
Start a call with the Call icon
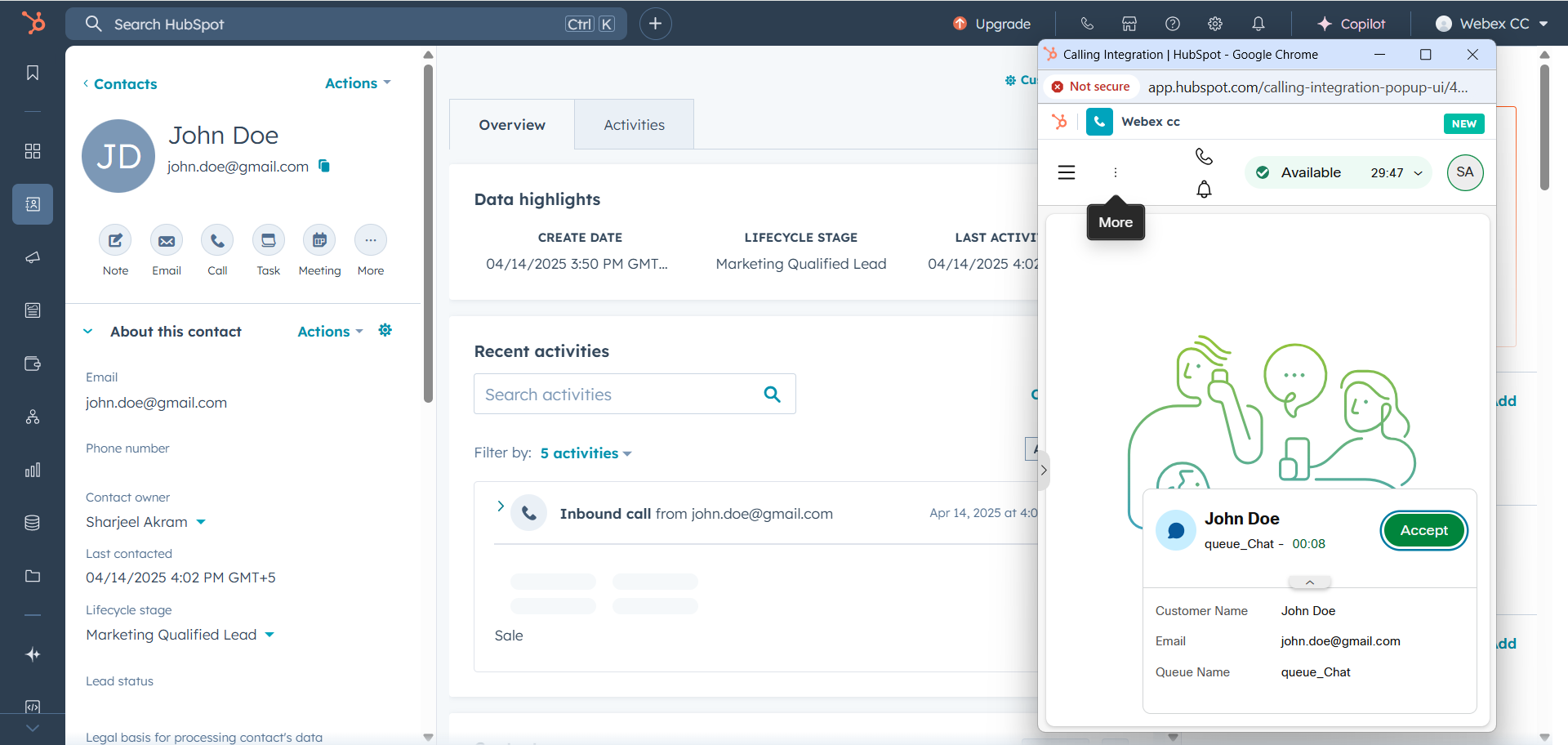click(x=217, y=240)
